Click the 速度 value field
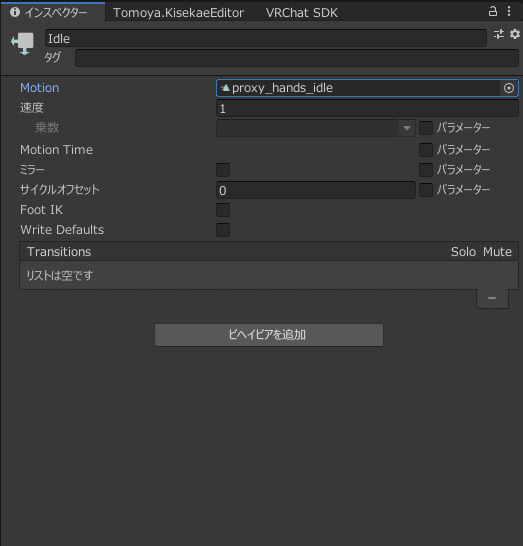 [367, 108]
